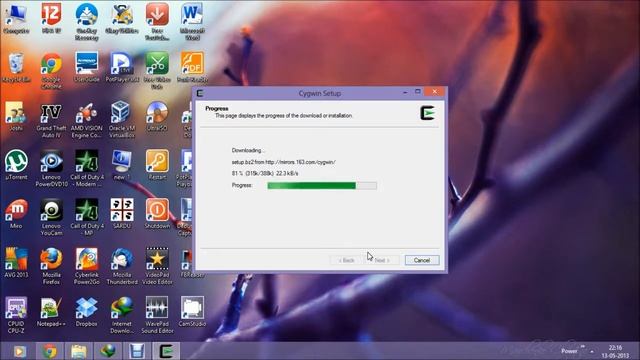The width and height of the screenshot is (640, 360).
Task: Select the Mozilla Firefox desktop icon
Action: point(51,266)
